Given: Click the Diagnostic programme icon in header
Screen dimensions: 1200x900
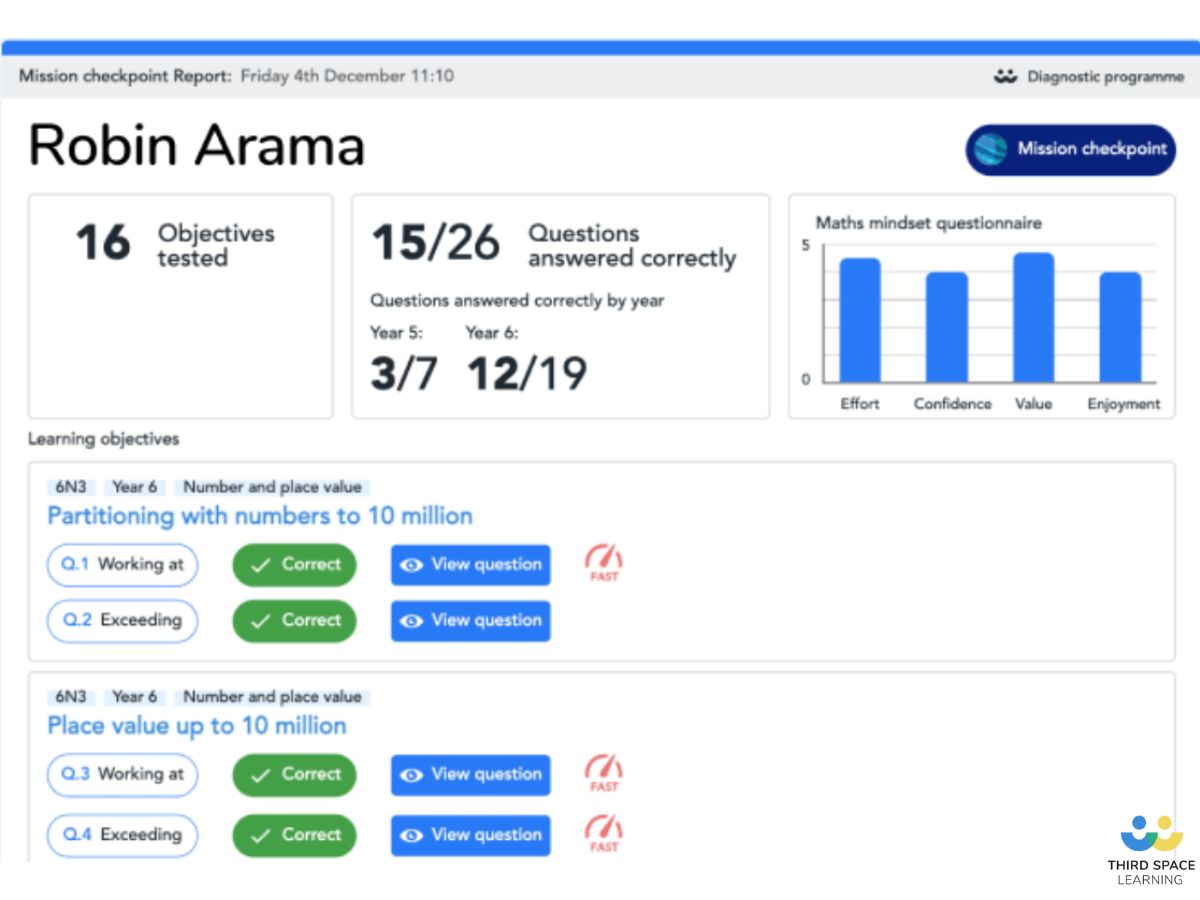Looking at the screenshot, I should (1005, 76).
